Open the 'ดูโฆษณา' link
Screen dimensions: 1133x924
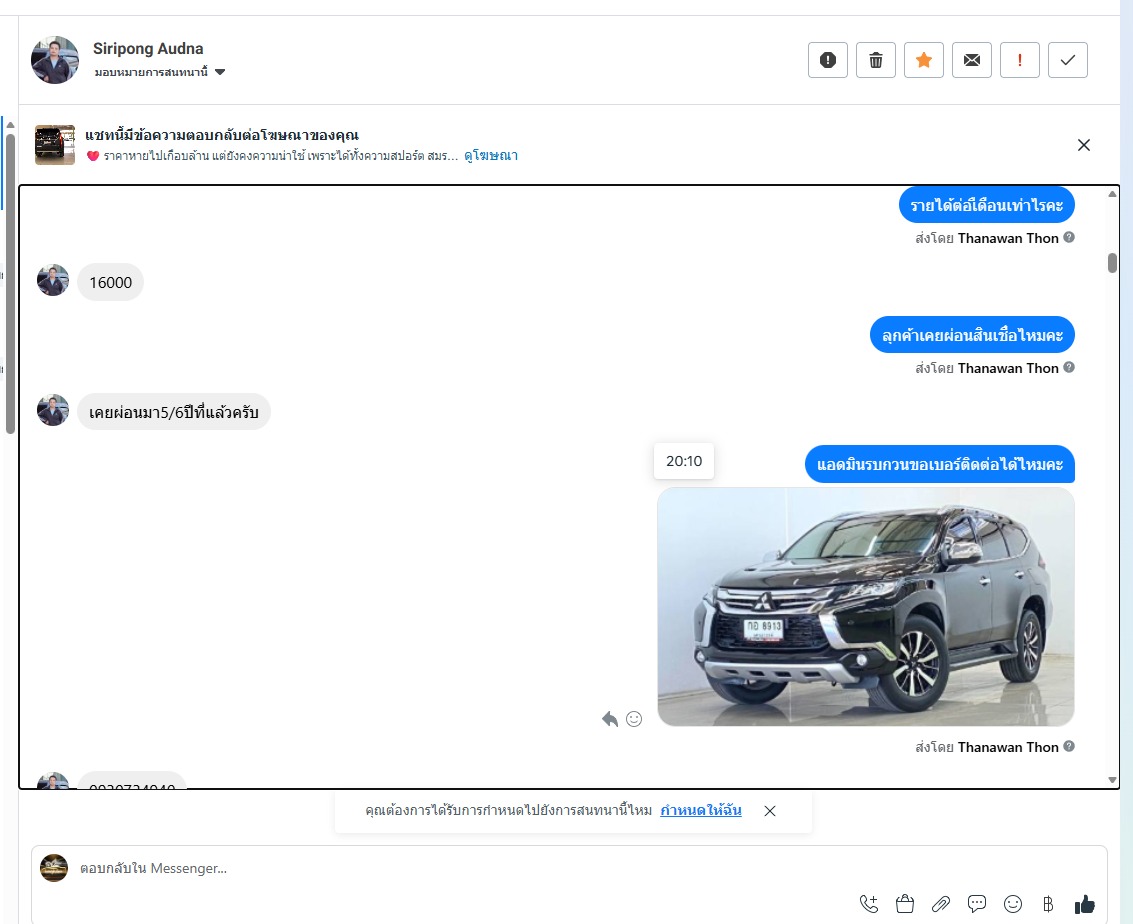pyautogui.click(x=491, y=155)
